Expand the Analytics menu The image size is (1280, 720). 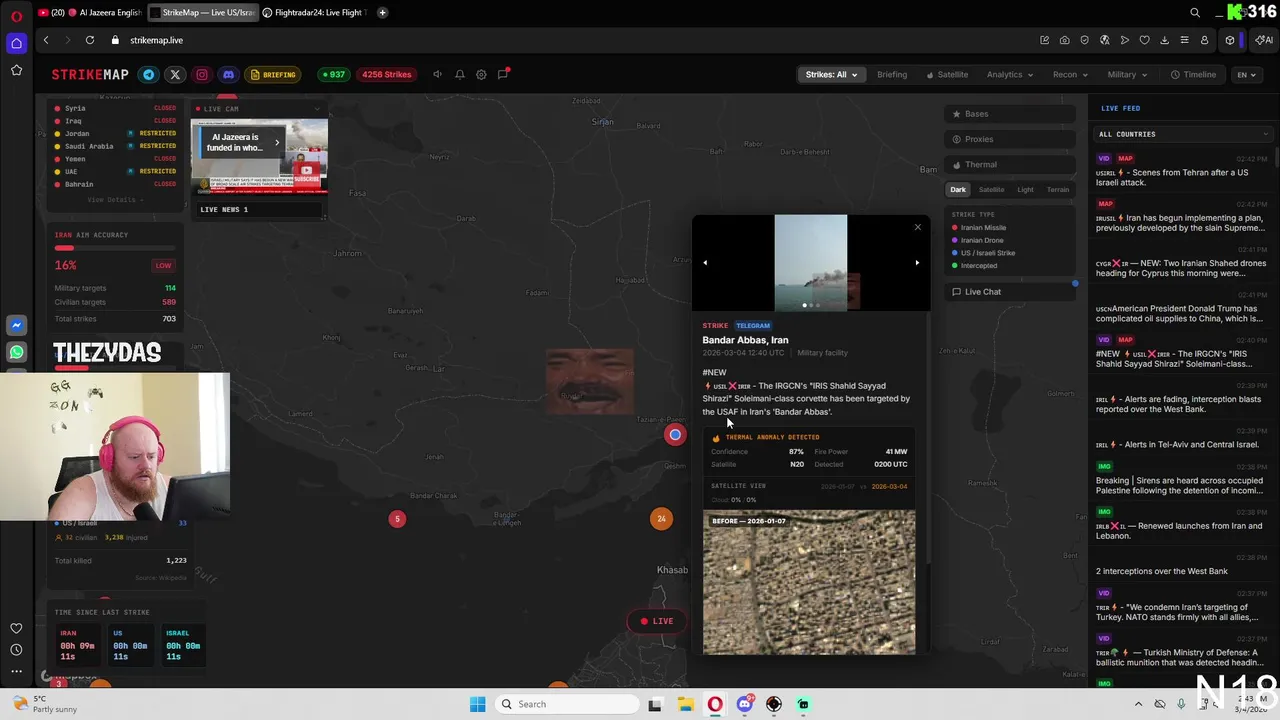pos(1009,74)
